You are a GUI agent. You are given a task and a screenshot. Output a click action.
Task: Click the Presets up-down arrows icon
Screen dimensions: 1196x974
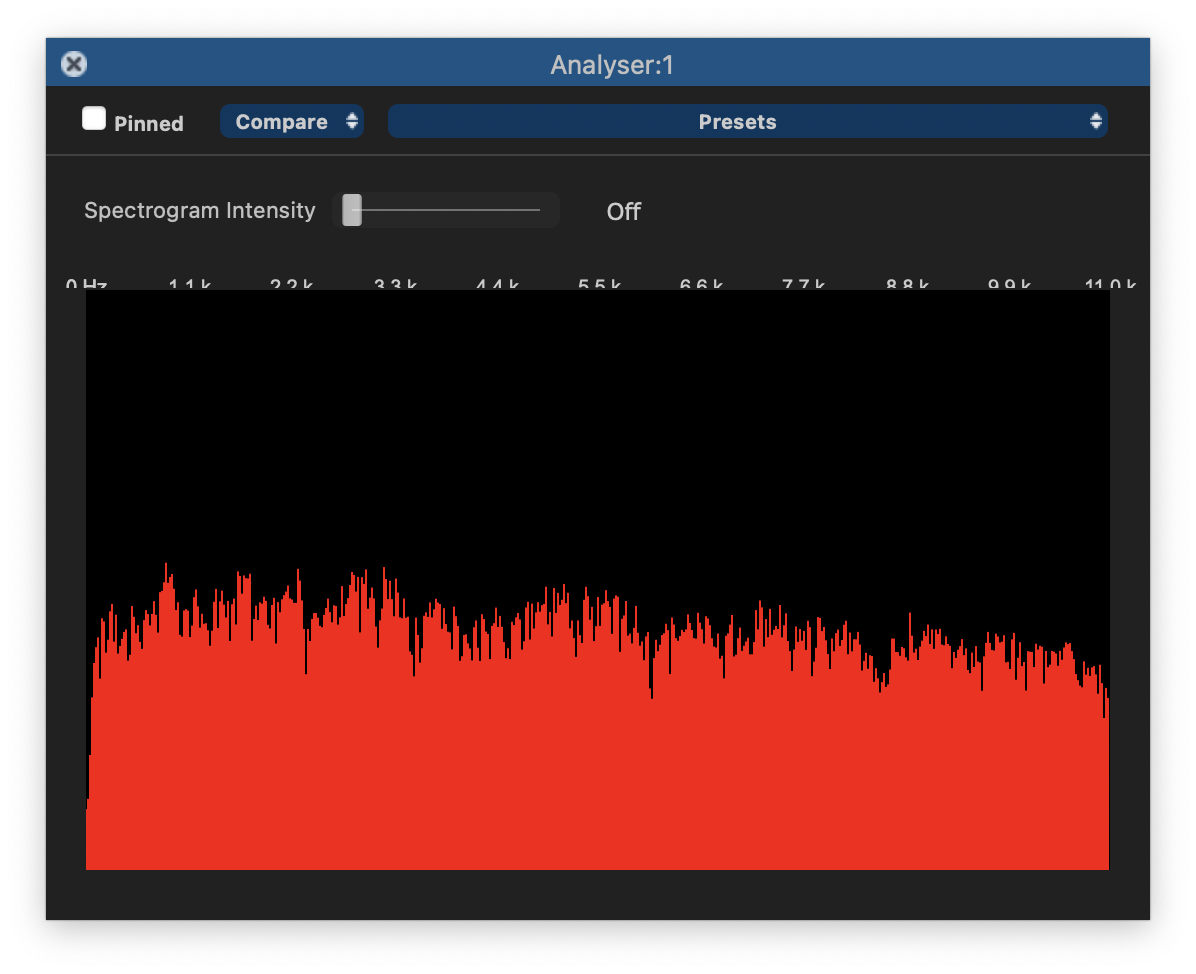point(1096,122)
